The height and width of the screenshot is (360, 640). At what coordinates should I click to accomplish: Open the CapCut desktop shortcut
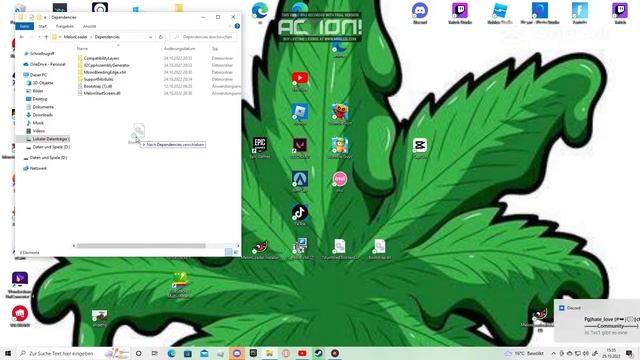[420, 148]
